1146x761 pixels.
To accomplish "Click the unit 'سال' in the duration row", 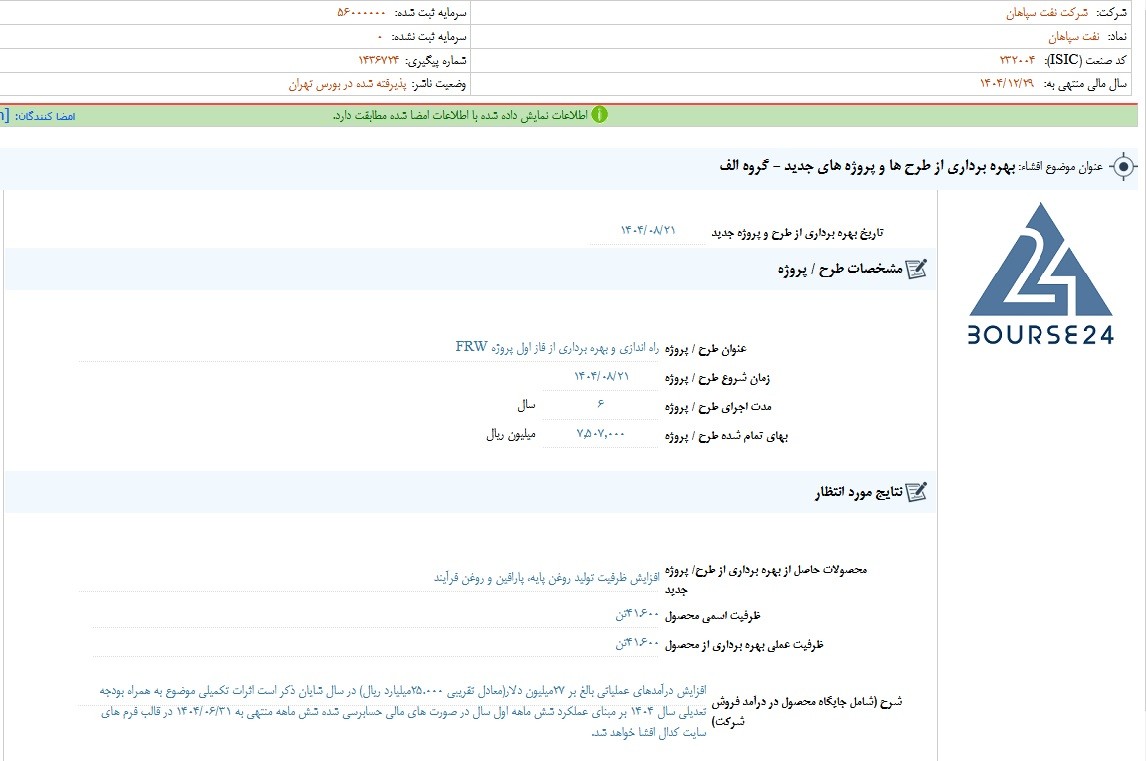I will 526,405.
